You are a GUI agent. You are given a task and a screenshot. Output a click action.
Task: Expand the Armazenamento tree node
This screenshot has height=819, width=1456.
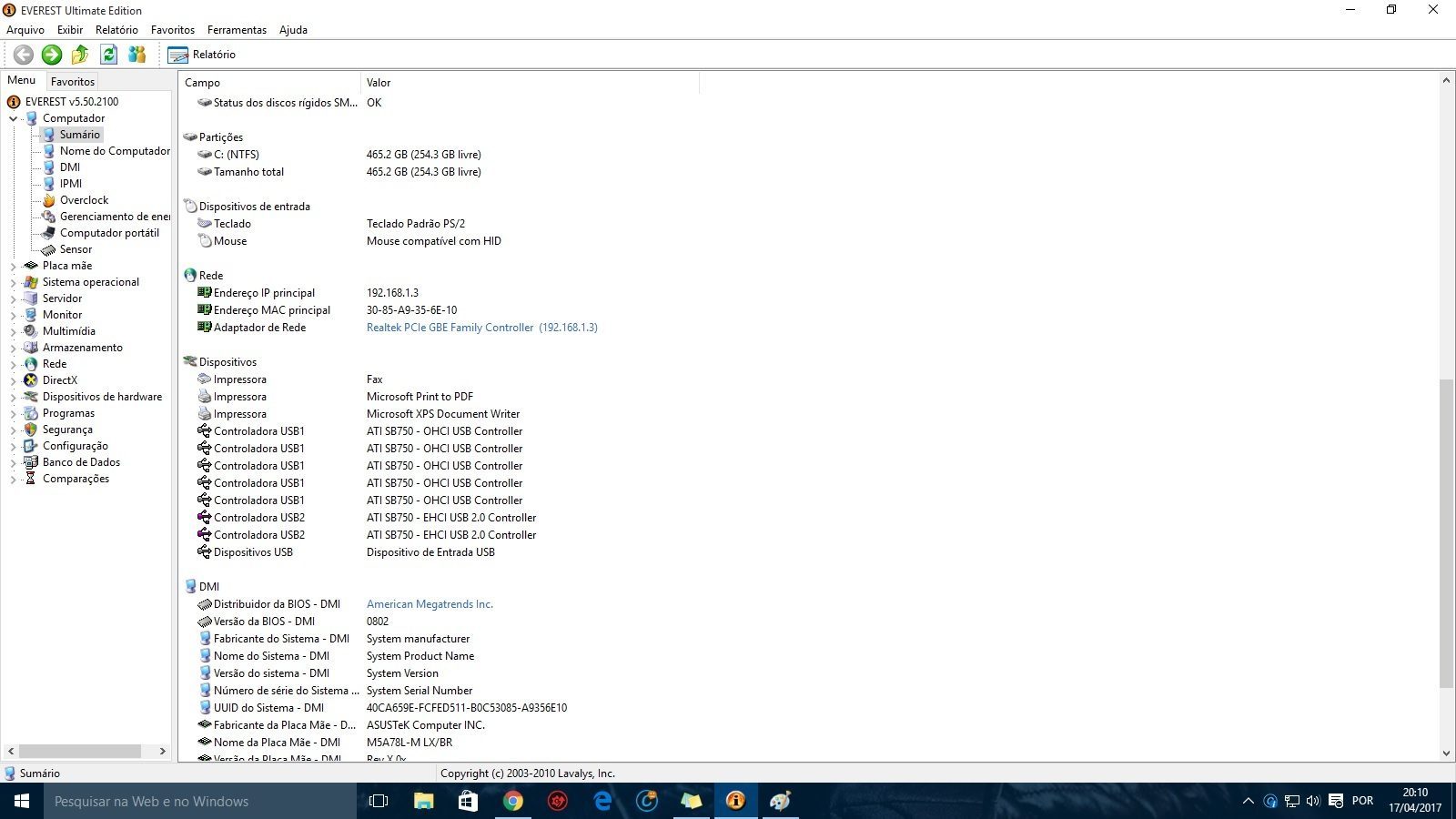click(x=13, y=348)
